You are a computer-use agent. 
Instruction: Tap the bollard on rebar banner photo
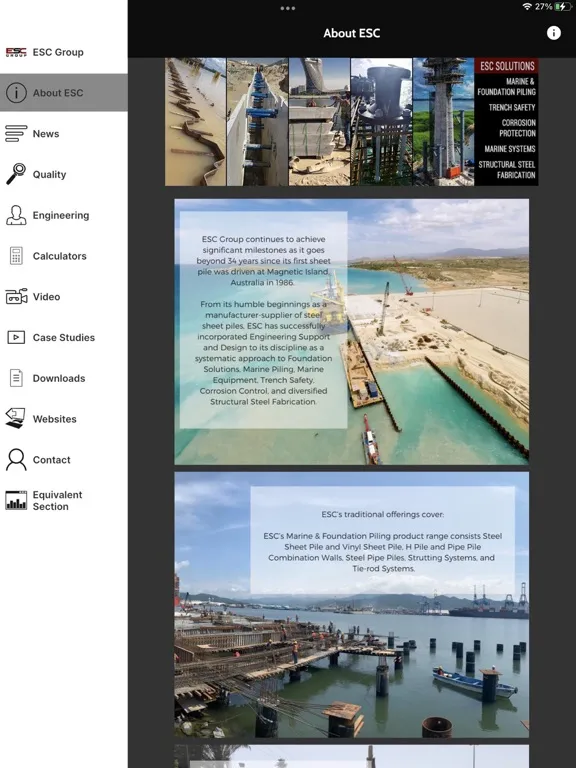tap(382, 121)
